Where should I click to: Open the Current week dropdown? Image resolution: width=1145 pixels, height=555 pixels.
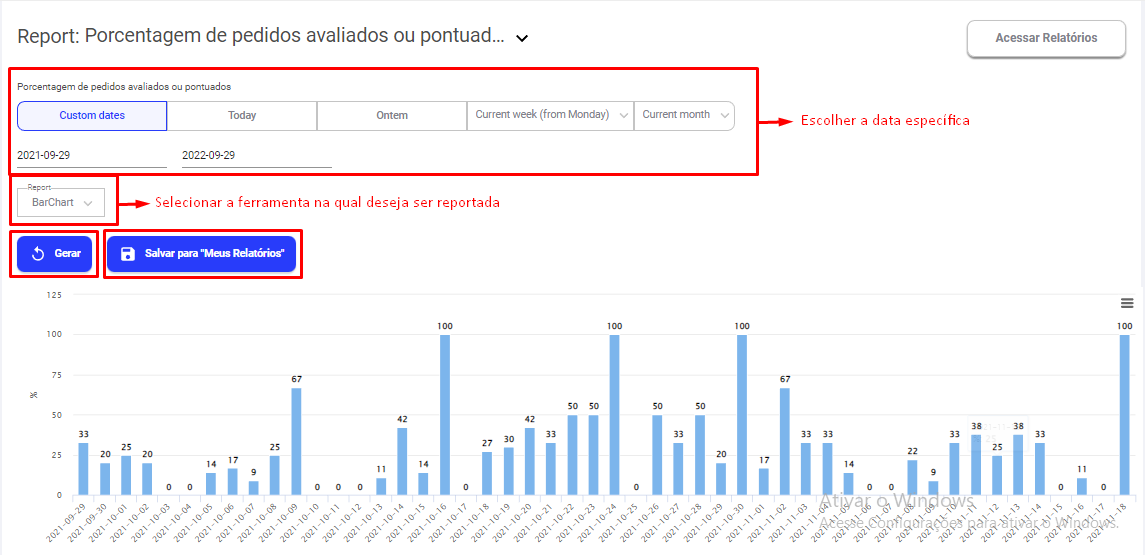pyautogui.click(x=550, y=115)
